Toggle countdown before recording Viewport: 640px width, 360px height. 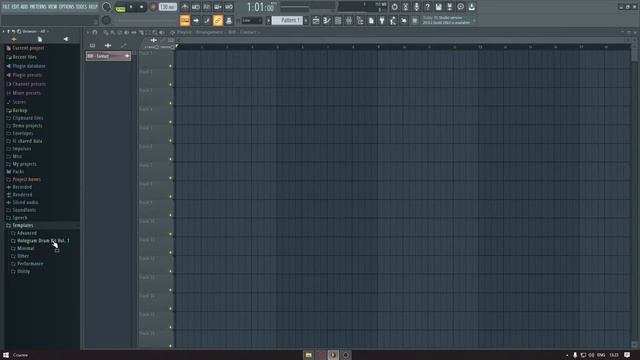(207, 7)
